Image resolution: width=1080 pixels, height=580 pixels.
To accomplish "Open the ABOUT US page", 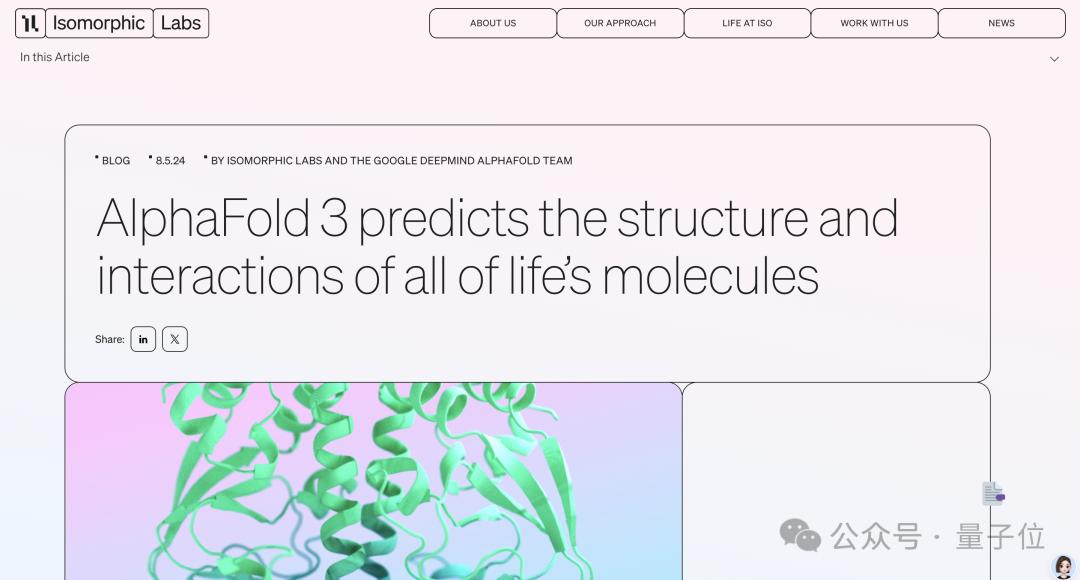I will 493,22.
